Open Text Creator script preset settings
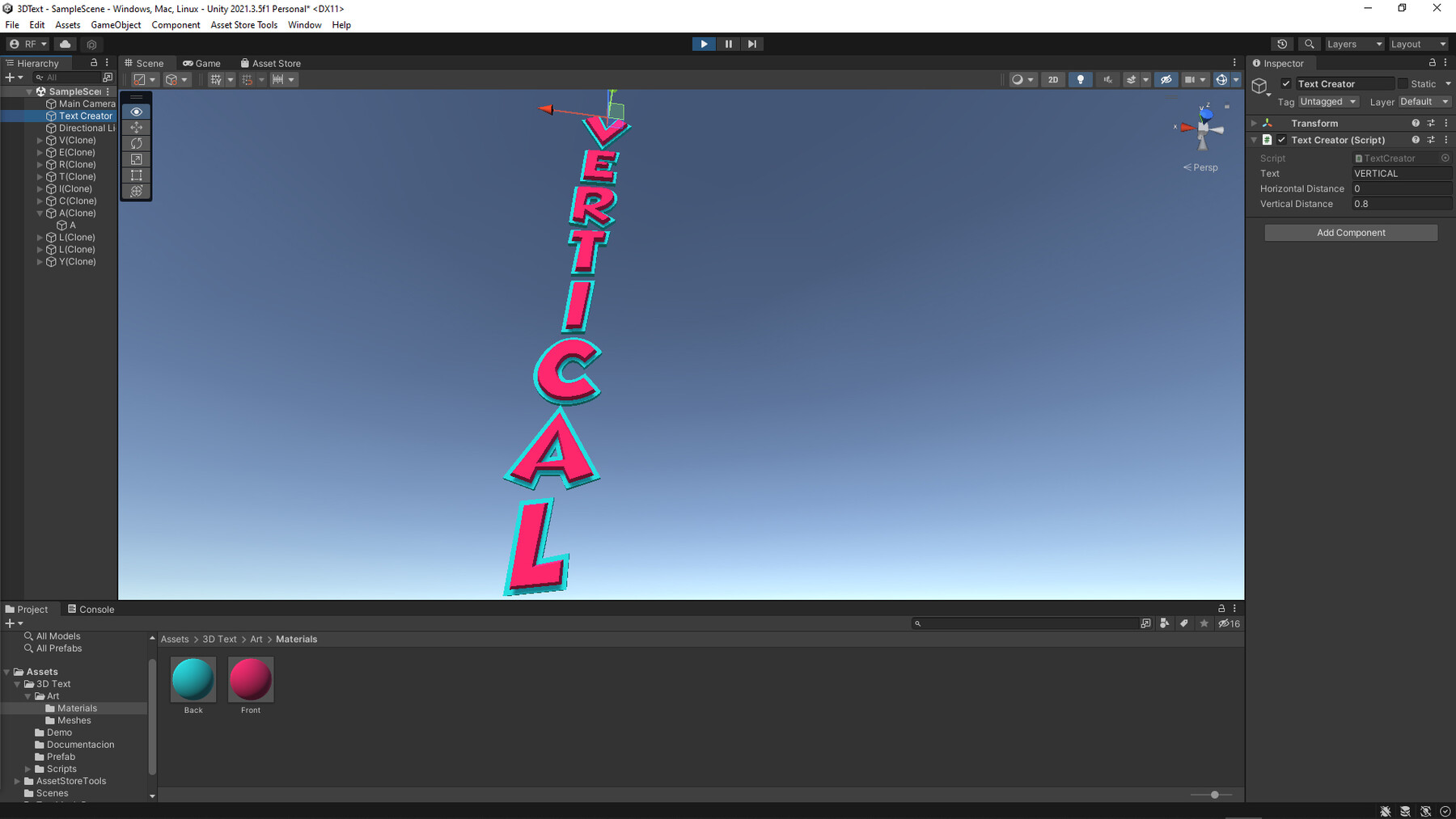1456x819 pixels. tap(1431, 140)
